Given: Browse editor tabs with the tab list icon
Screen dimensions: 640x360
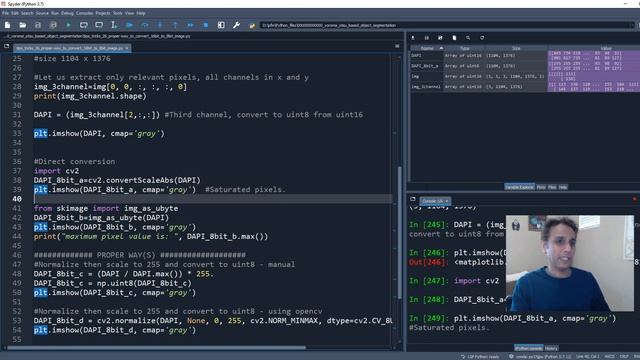Looking at the screenshot, I should tap(7, 47).
